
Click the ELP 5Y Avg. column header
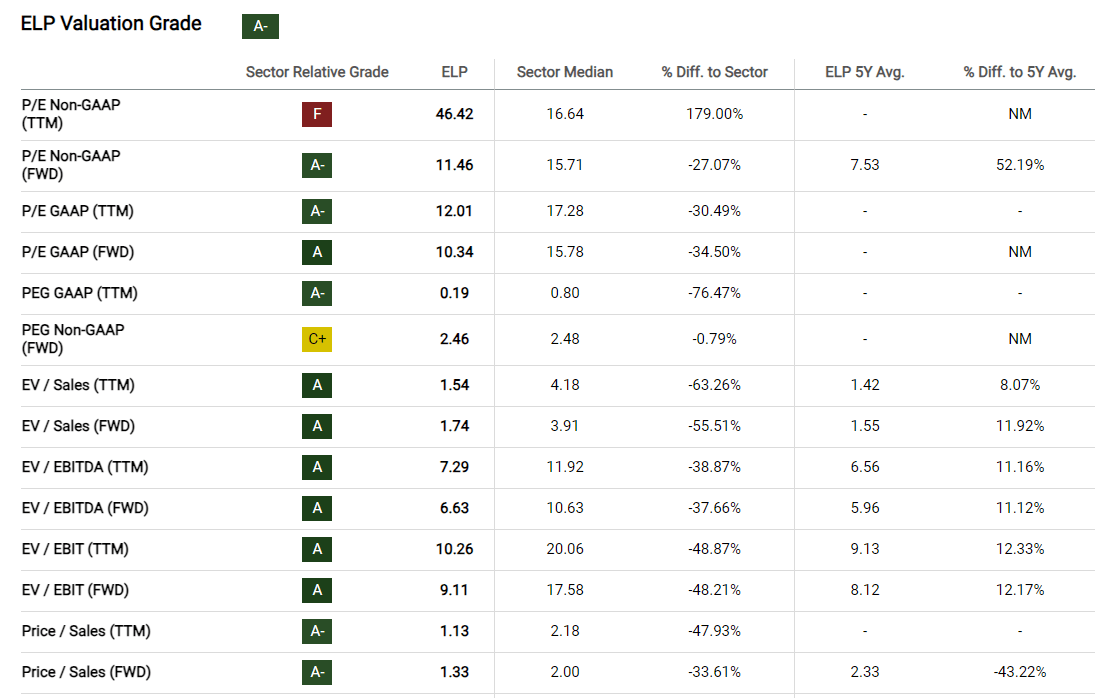865,72
